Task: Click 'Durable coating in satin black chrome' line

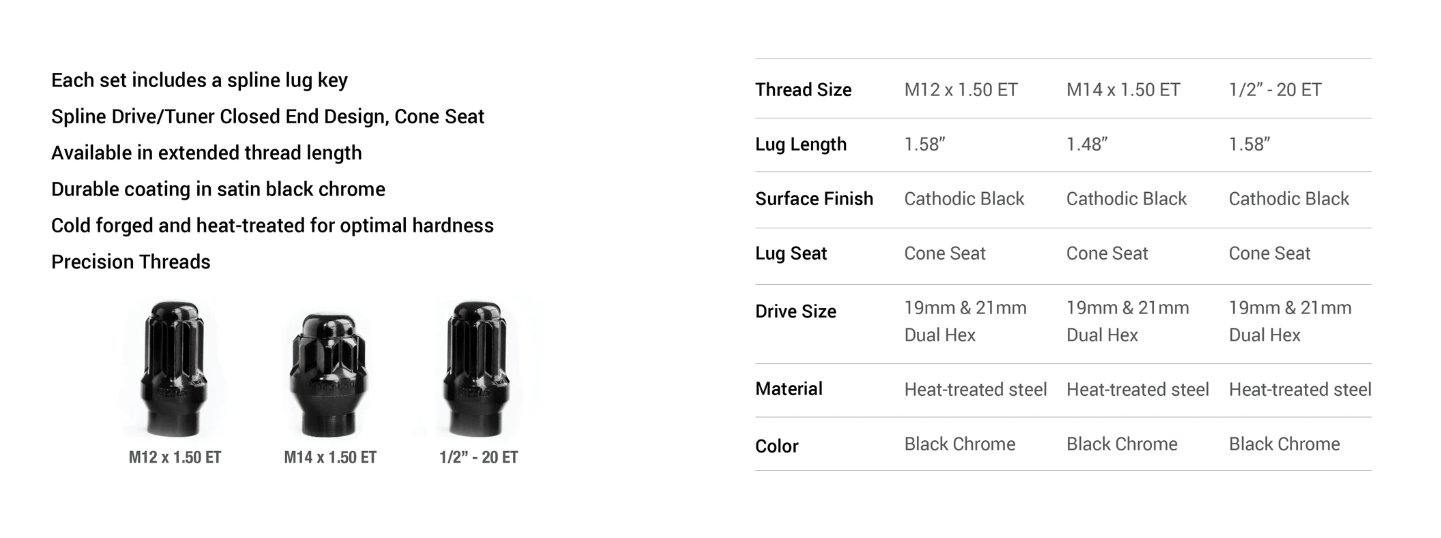Action: 218,189
